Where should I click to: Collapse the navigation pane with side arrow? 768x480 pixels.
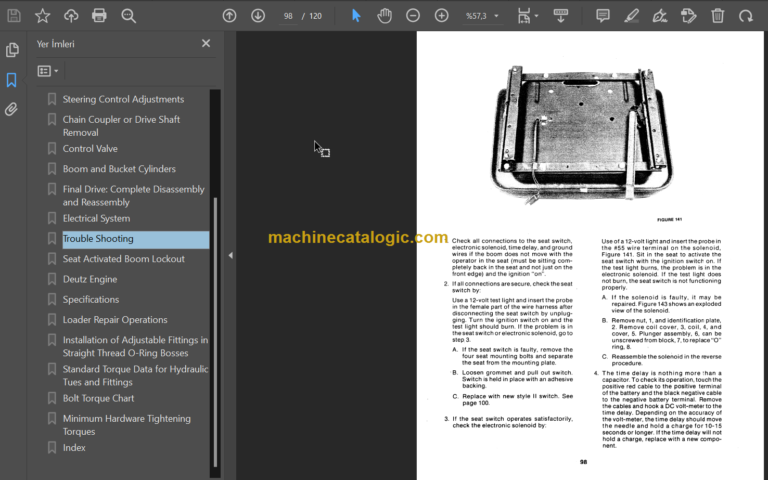click(230, 255)
